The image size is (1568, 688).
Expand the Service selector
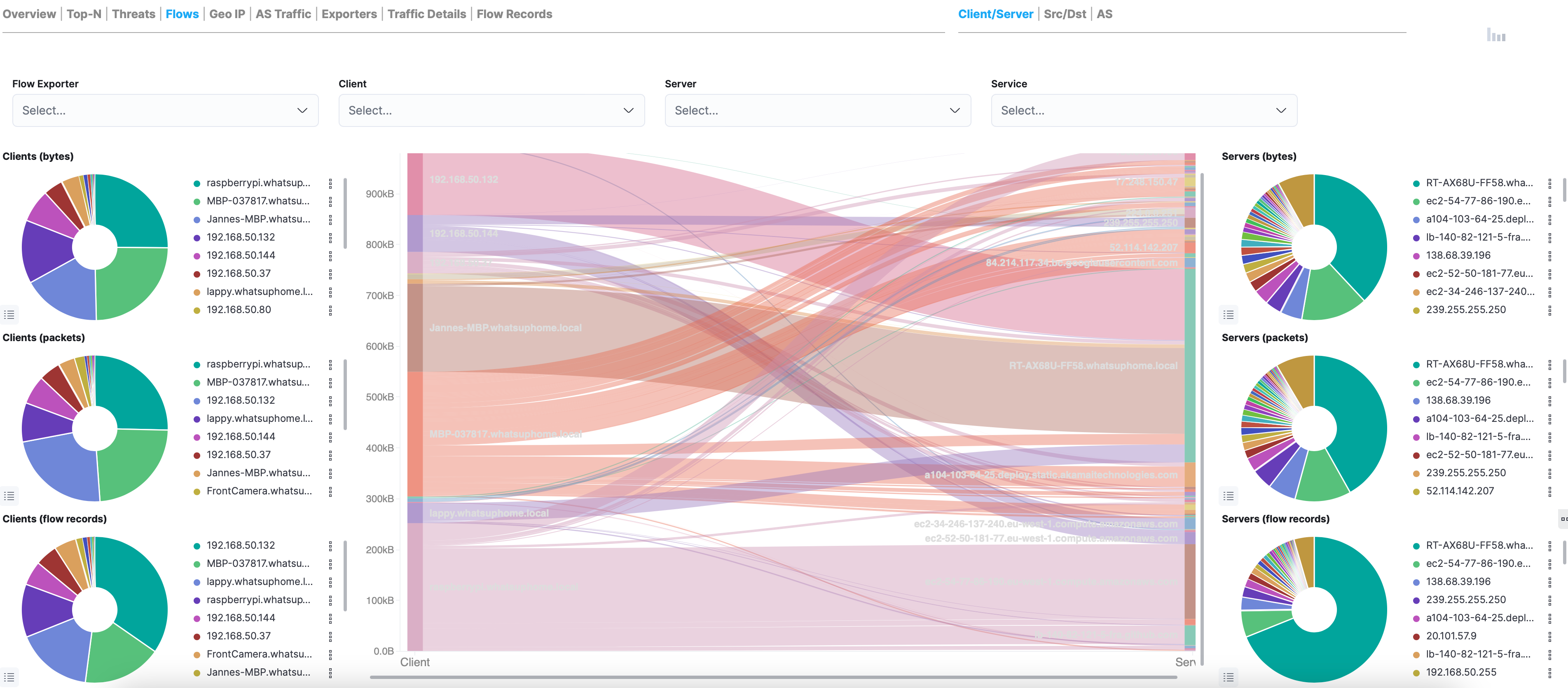click(1143, 110)
